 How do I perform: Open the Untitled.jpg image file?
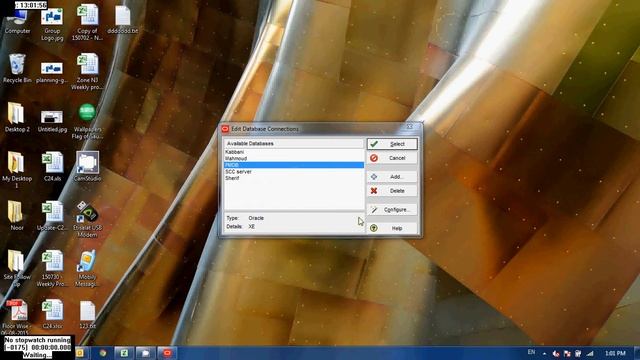tap(52, 120)
